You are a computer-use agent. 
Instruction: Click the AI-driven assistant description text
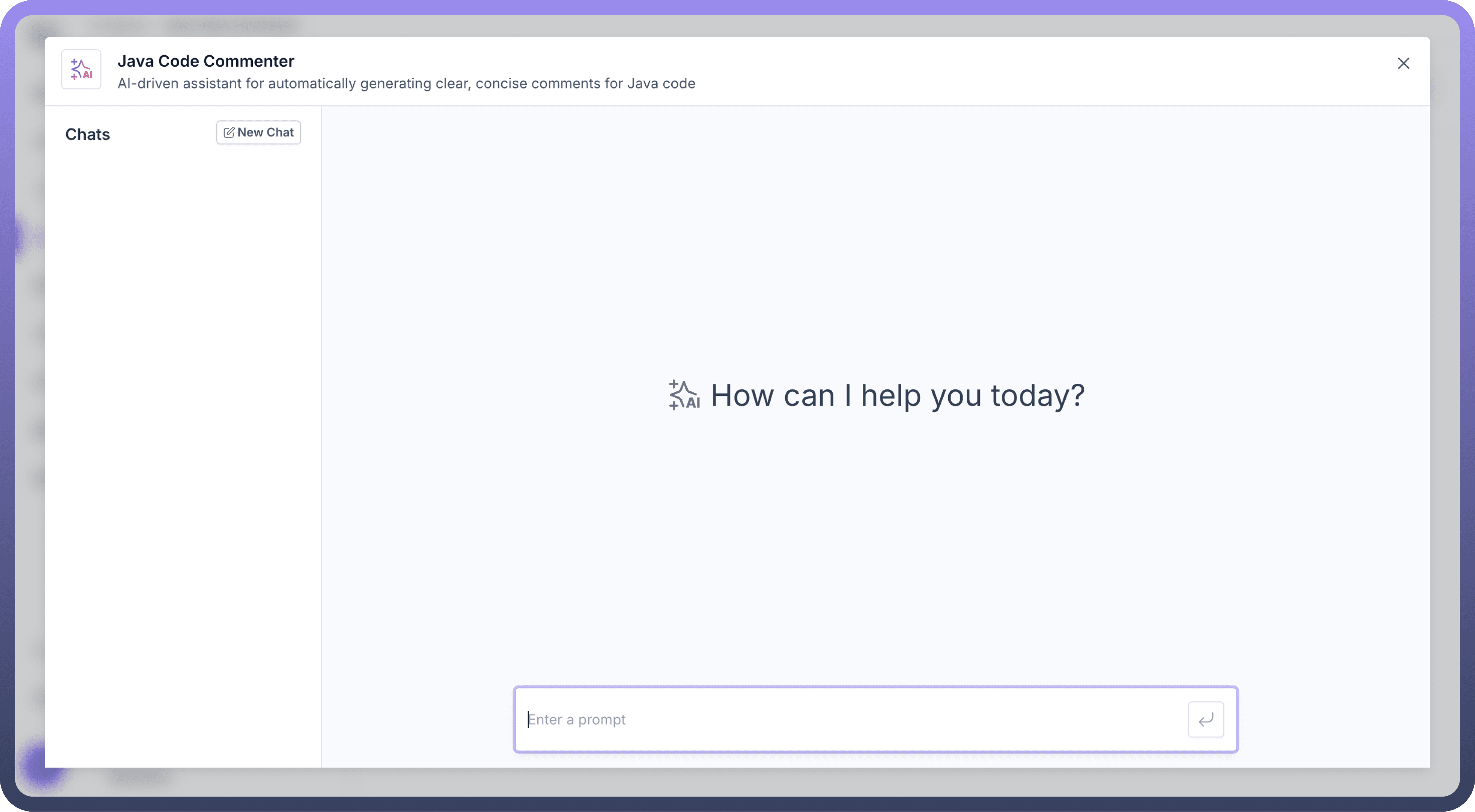click(x=406, y=84)
